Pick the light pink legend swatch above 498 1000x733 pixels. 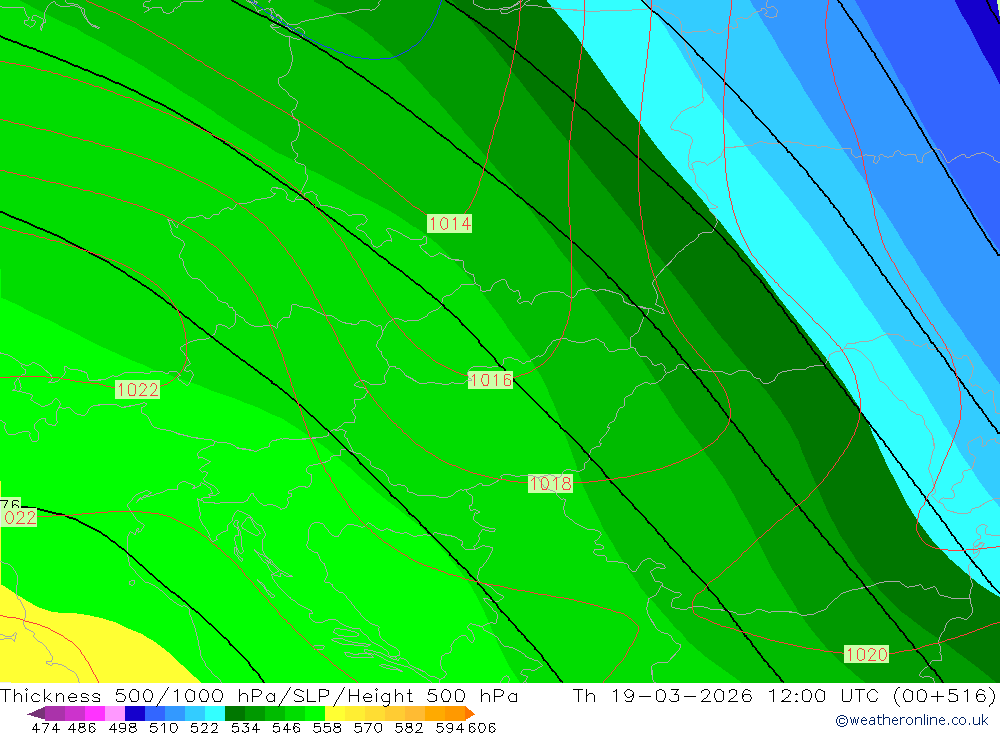pos(115,713)
